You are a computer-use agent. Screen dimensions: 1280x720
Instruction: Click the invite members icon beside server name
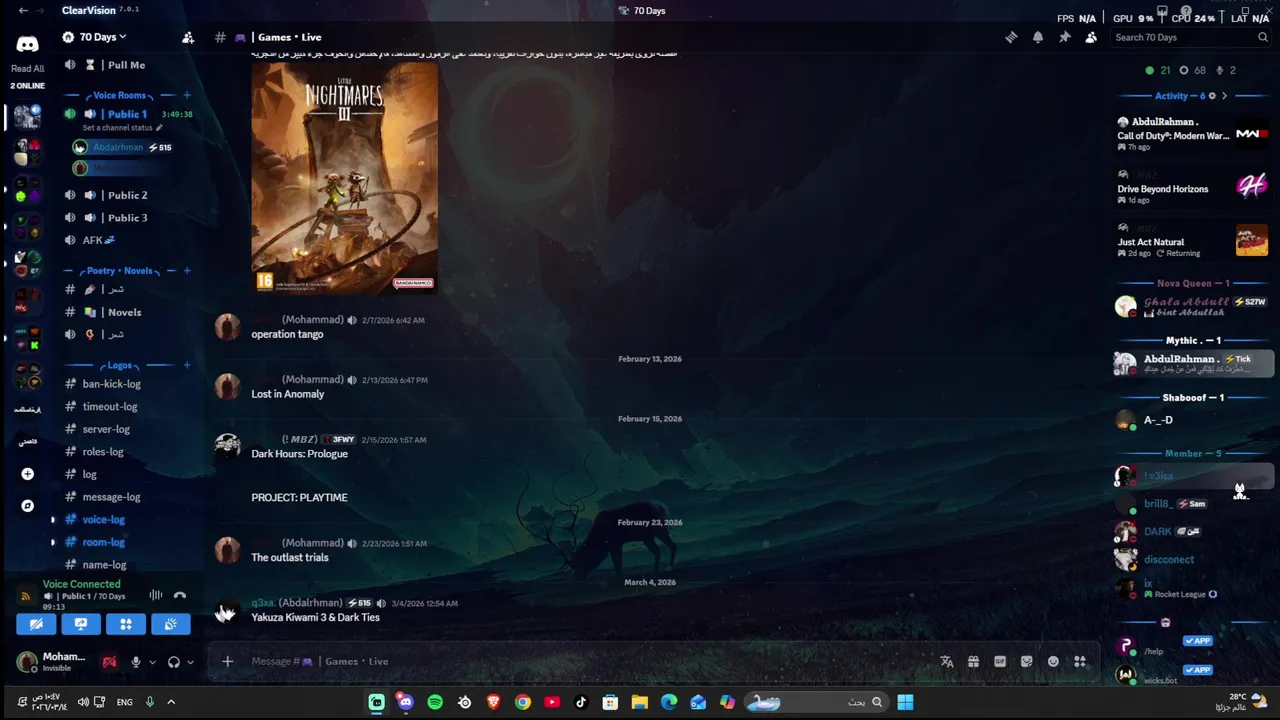pyautogui.click(x=188, y=37)
